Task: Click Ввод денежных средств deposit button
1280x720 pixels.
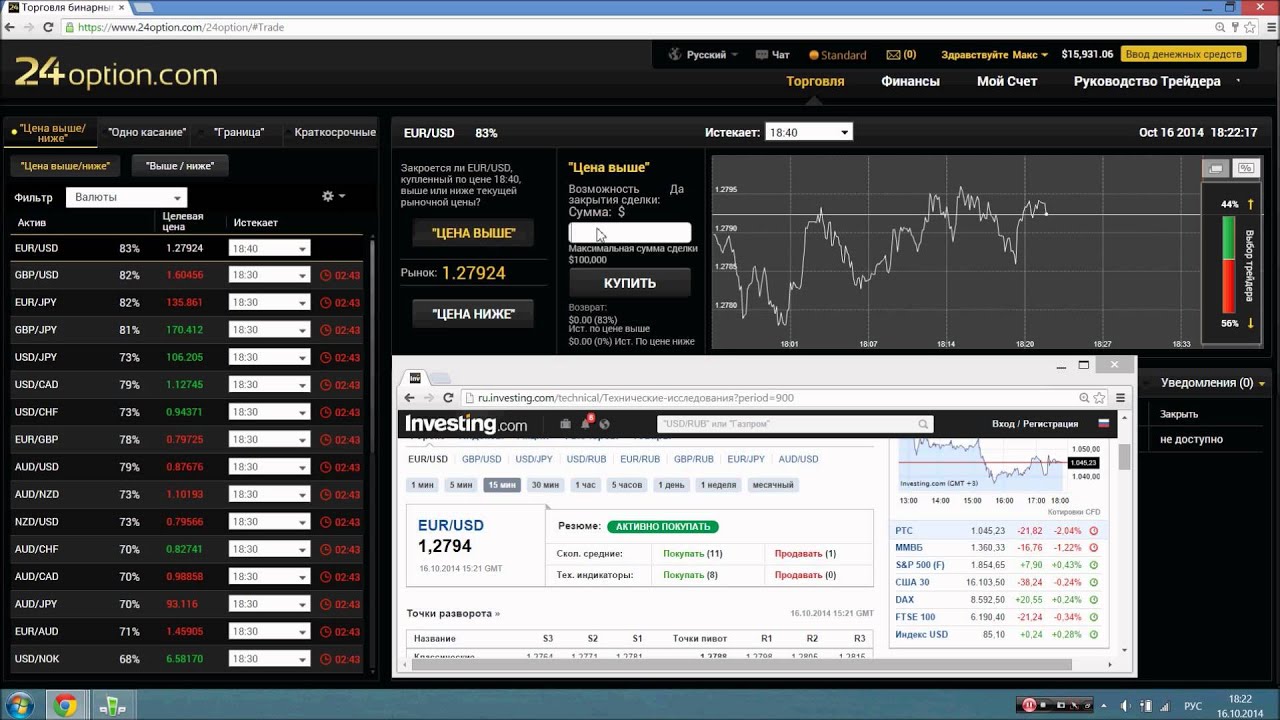Action: (1184, 55)
